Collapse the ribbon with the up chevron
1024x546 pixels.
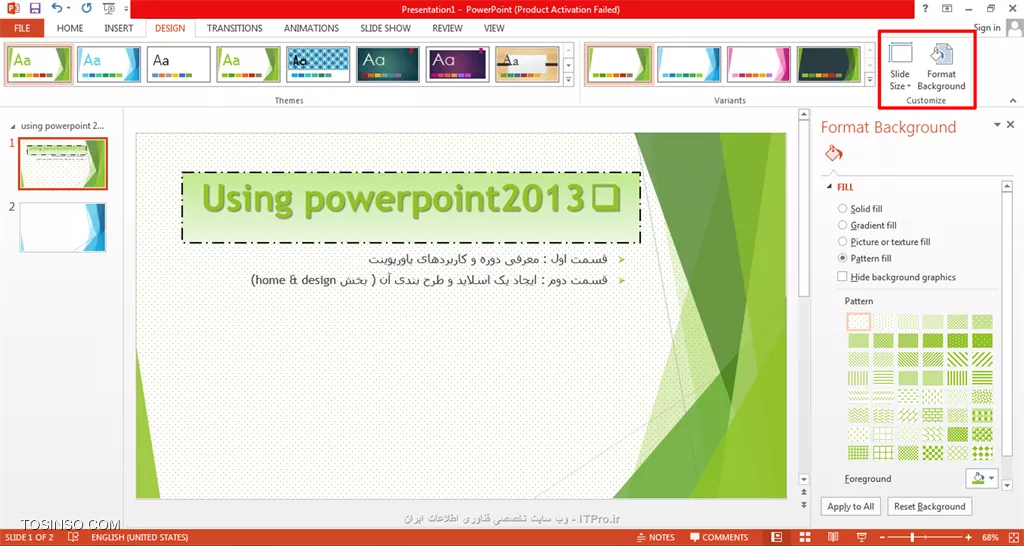tap(1013, 101)
